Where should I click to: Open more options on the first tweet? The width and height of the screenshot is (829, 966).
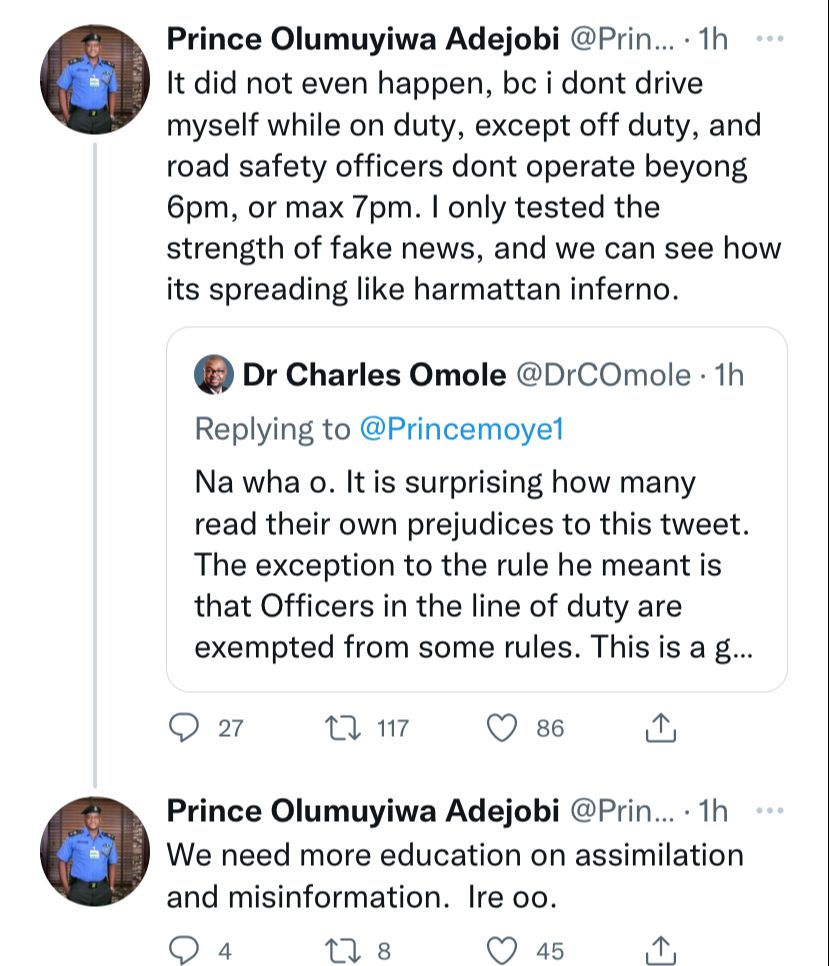pyautogui.click(x=767, y=39)
